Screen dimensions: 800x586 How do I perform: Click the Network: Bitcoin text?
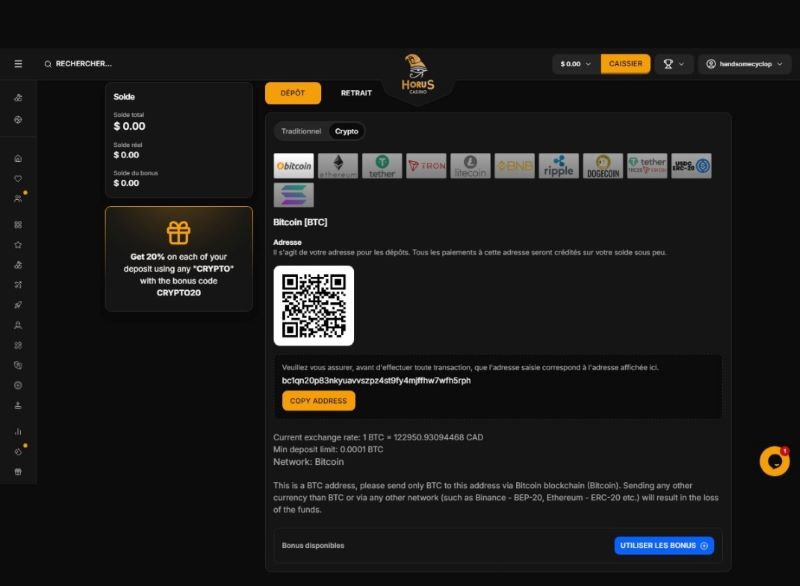click(x=308, y=462)
